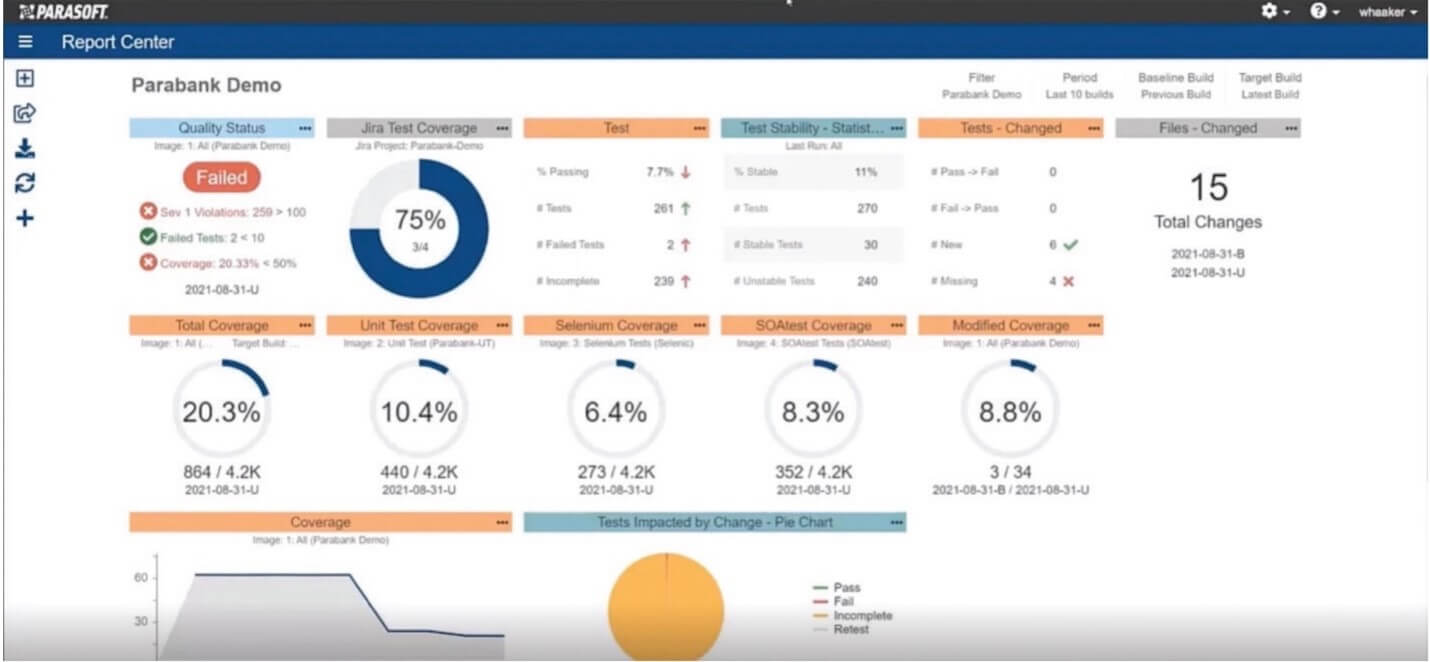The image size is (1430, 662).
Task: Click the Report Center title
Action: (x=118, y=42)
